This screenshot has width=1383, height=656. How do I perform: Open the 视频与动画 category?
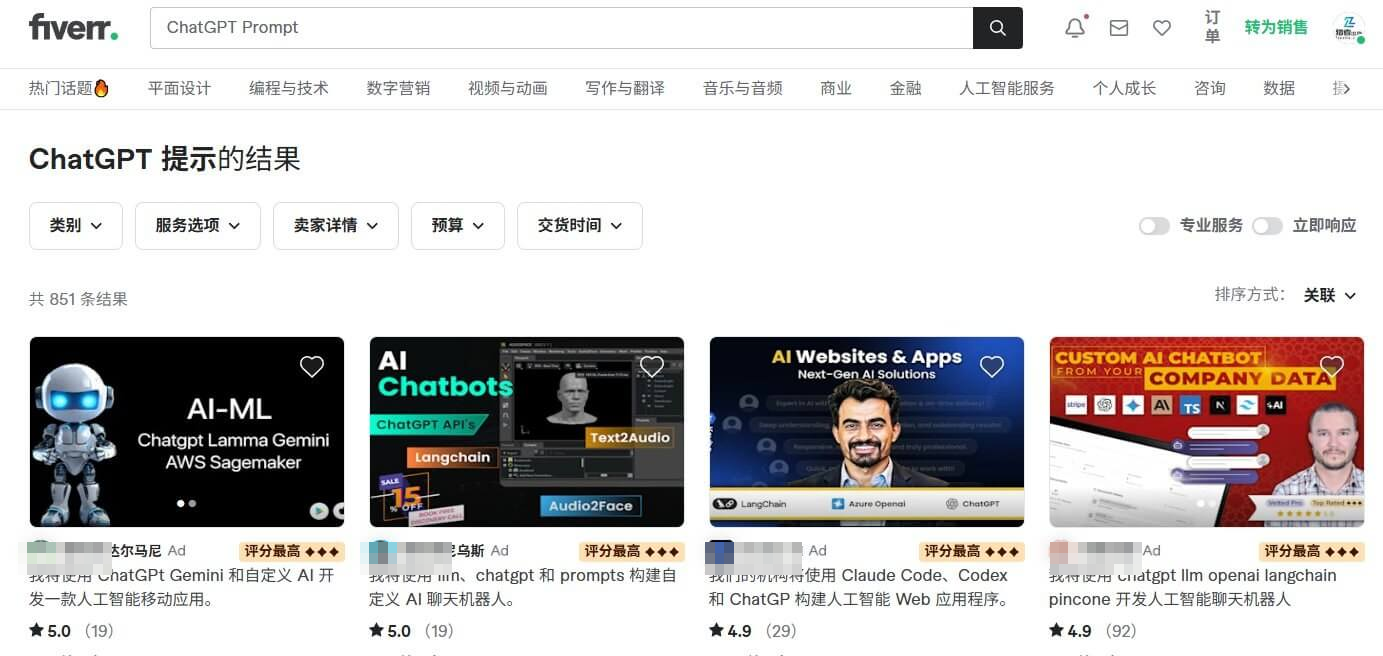tap(508, 88)
